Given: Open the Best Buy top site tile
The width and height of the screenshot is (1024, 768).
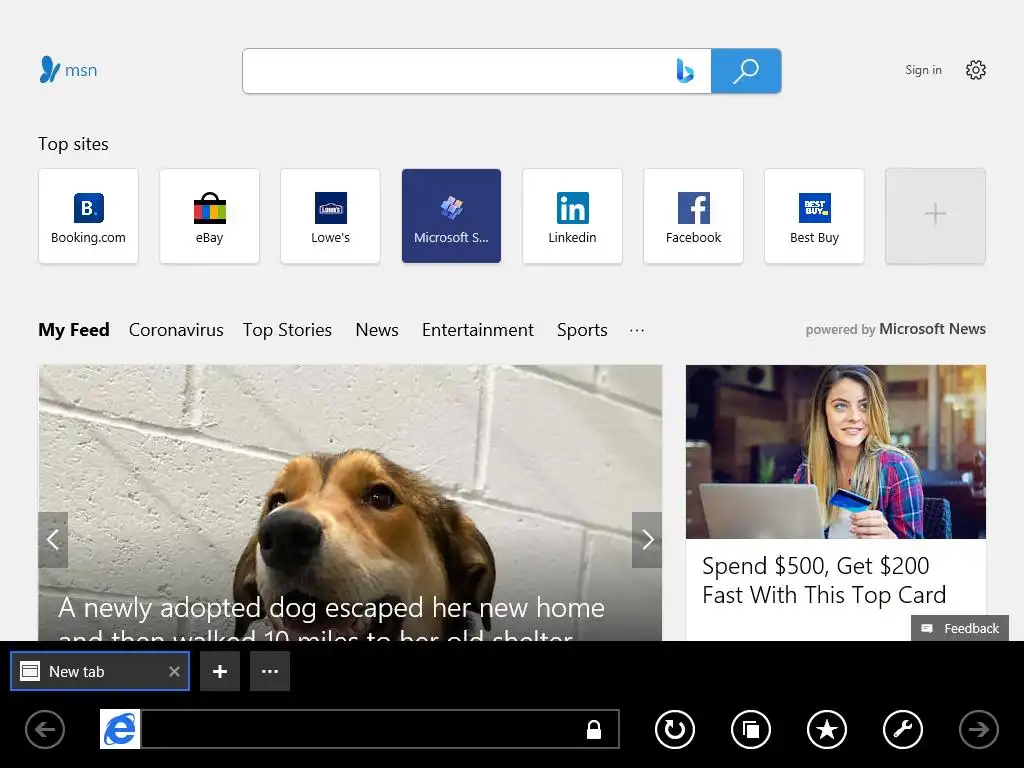Looking at the screenshot, I should (x=814, y=216).
